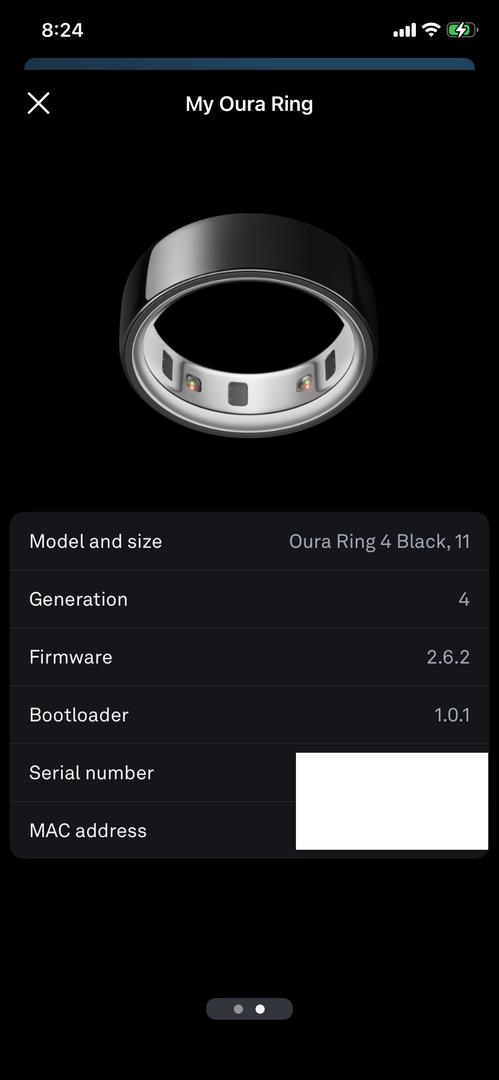Tap the battery charging icon in status bar

tap(461, 30)
